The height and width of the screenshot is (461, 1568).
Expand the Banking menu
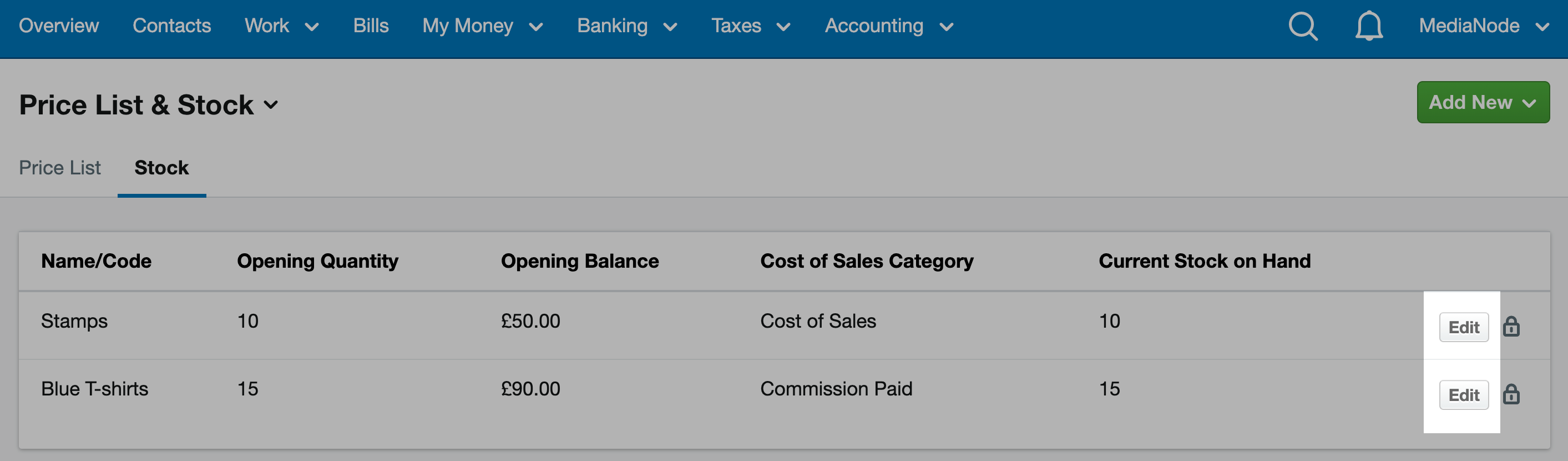pos(627,26)
